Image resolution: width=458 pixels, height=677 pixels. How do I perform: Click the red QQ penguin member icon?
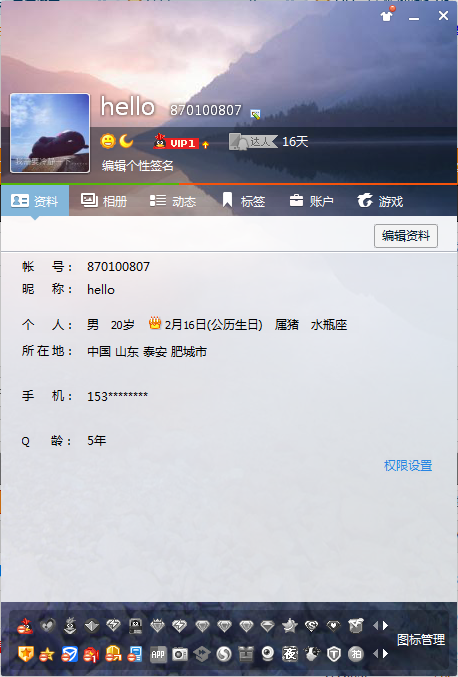point(25,626)
